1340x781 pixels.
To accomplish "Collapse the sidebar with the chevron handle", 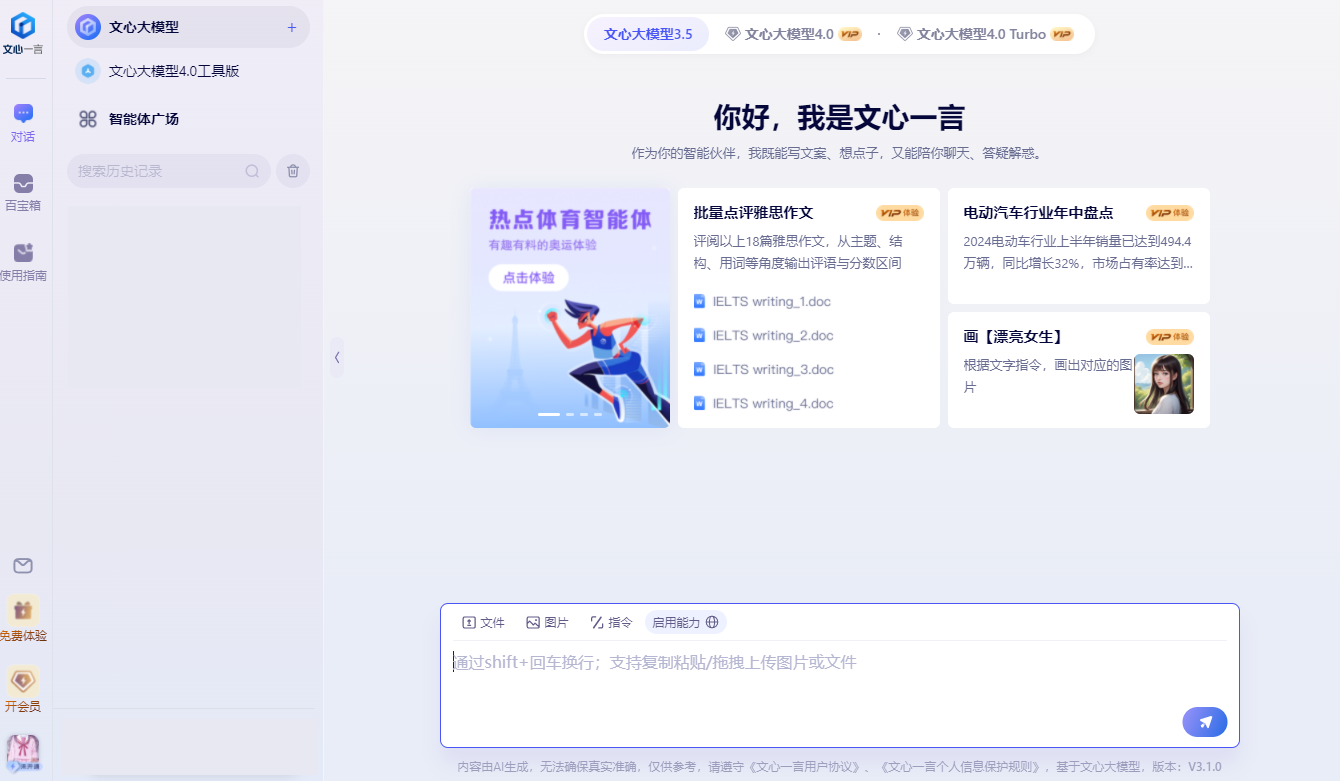I will (337, 357).
